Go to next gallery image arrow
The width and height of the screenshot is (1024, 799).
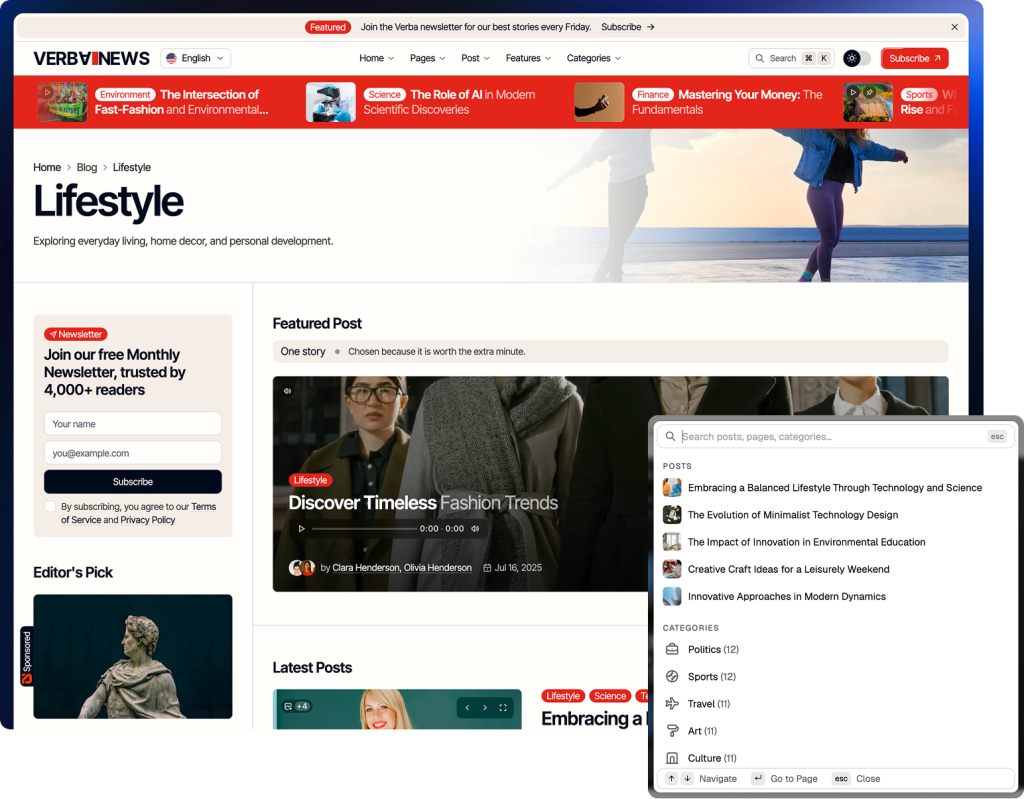pos(485,708)
